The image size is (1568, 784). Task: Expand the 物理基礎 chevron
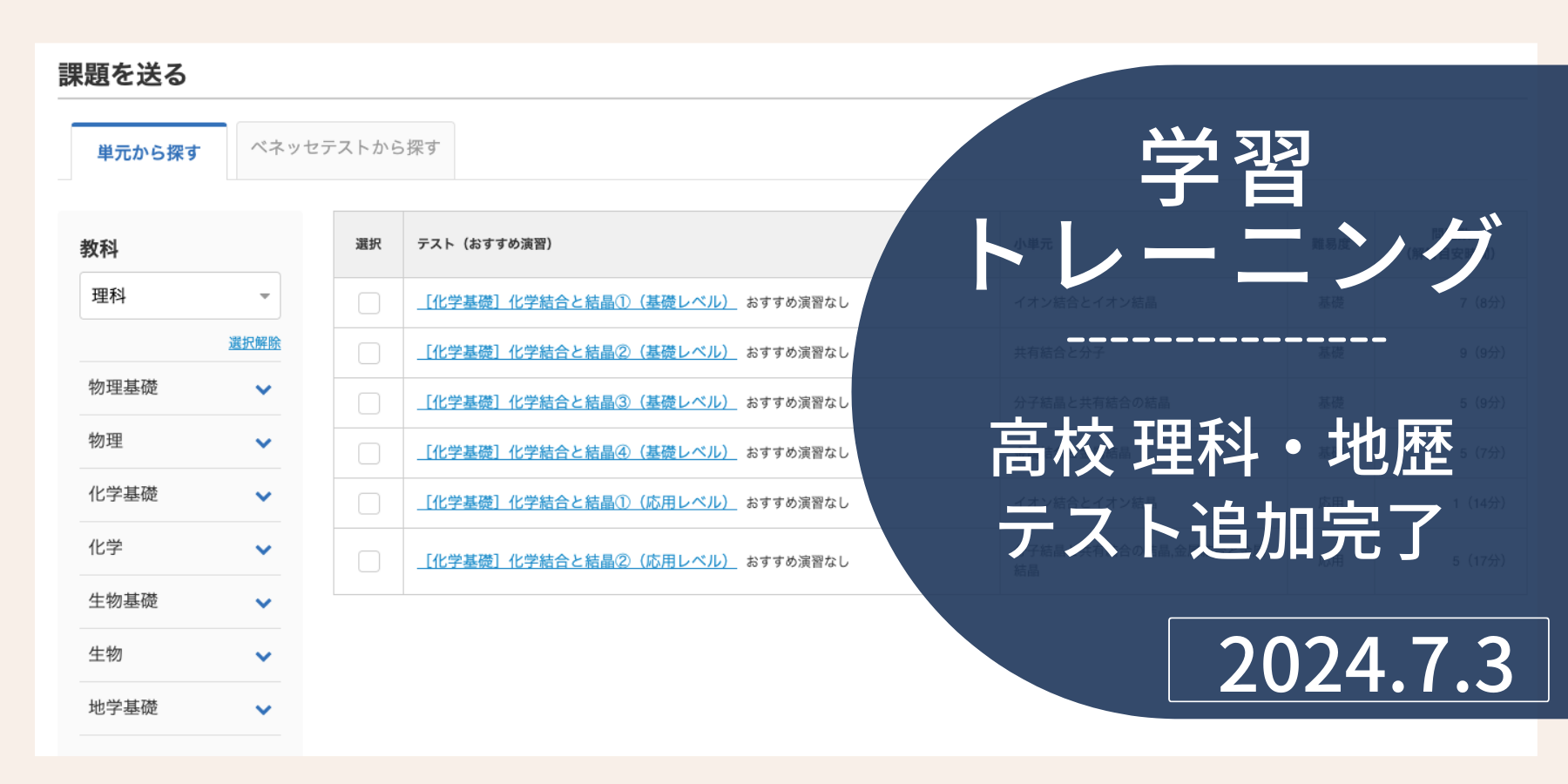264,389
